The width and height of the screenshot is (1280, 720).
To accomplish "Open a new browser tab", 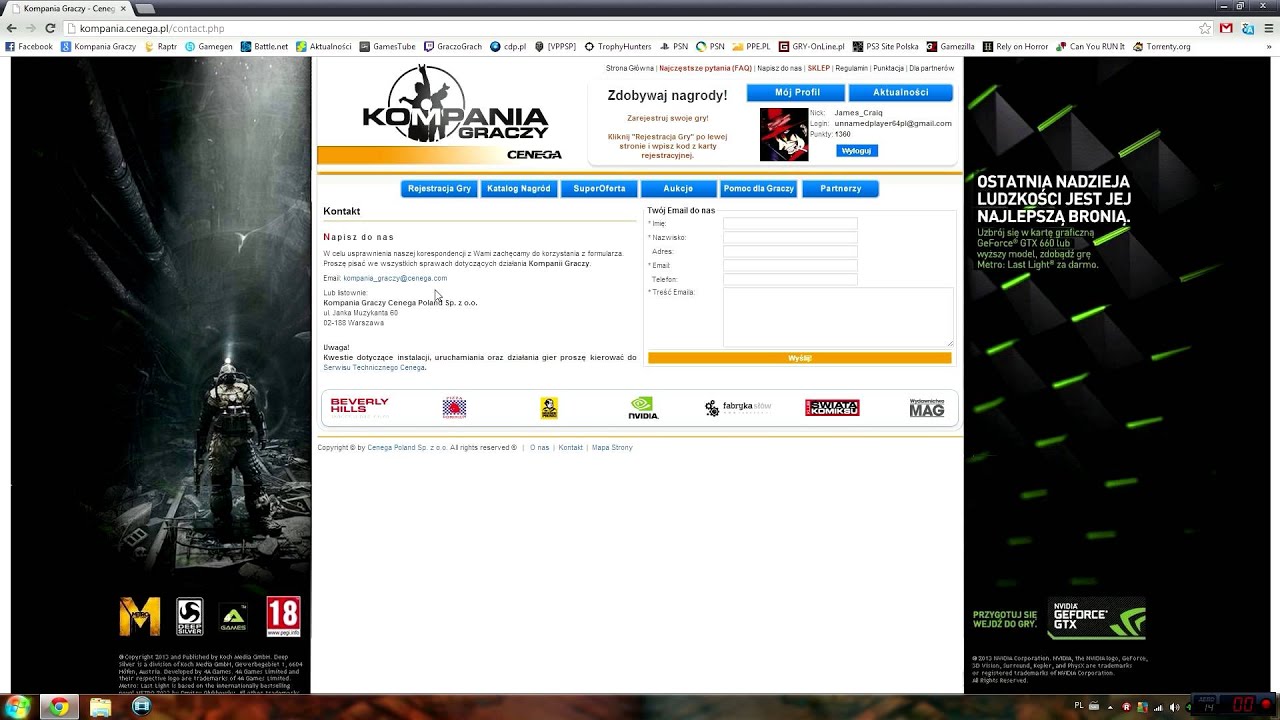I will [145, 8].
